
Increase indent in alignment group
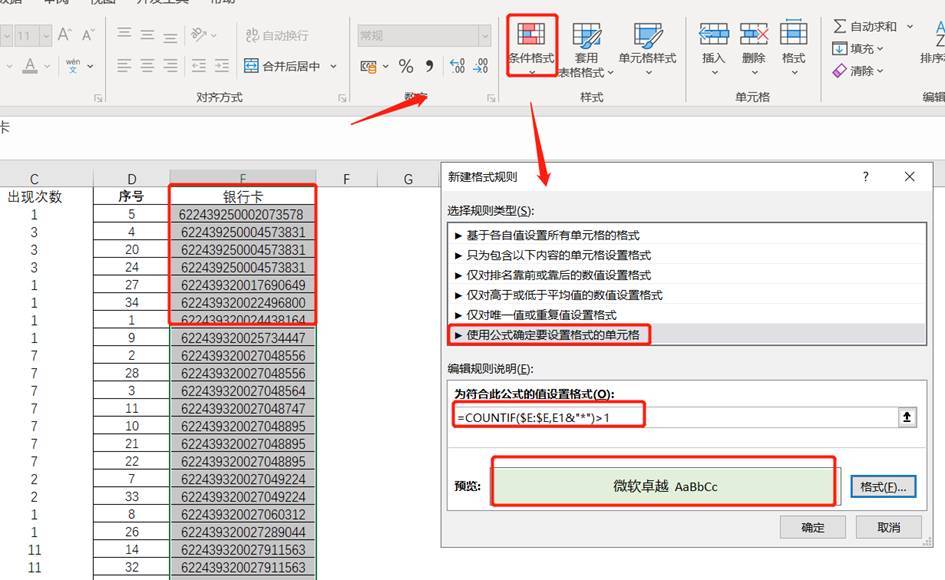222,65
